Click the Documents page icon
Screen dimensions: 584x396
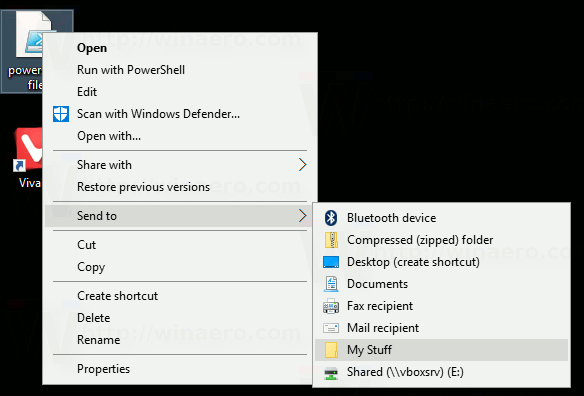coord(331,284)
